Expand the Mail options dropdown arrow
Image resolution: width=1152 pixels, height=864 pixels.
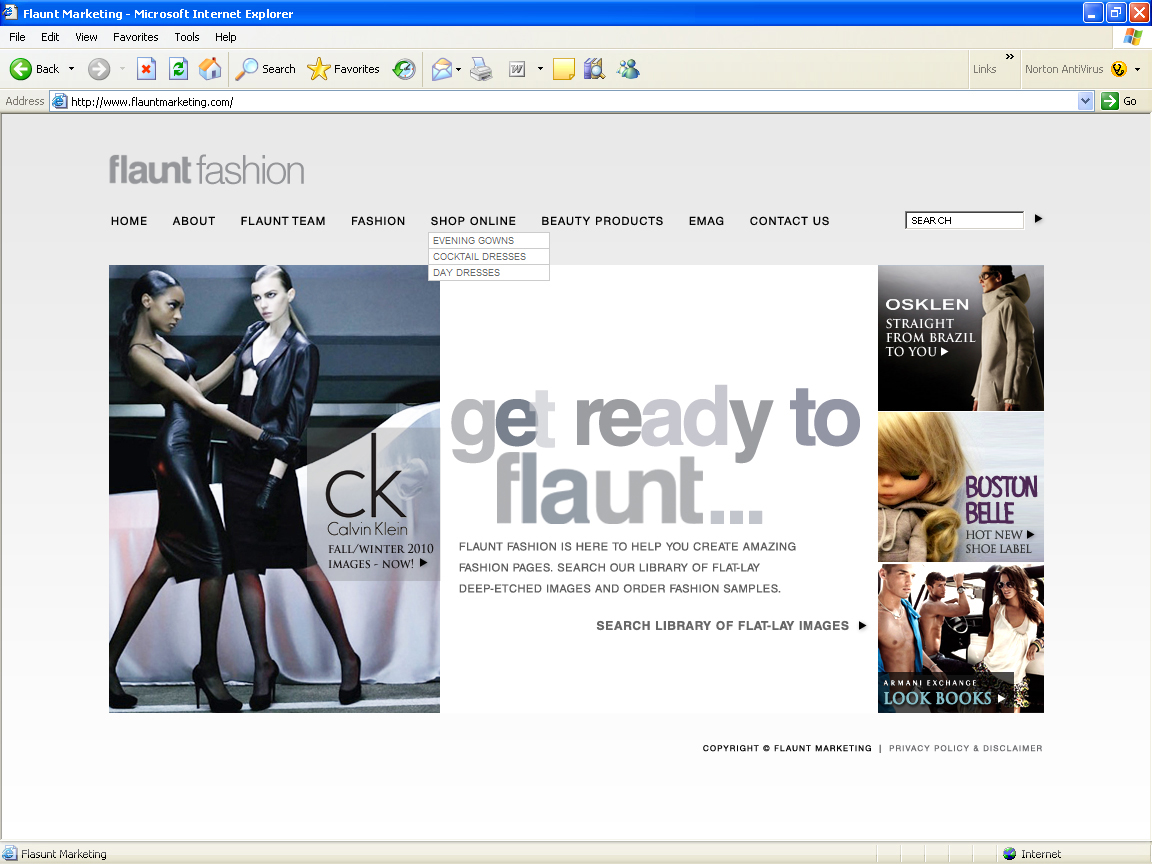pyautogui.click(x=458, y=69)
